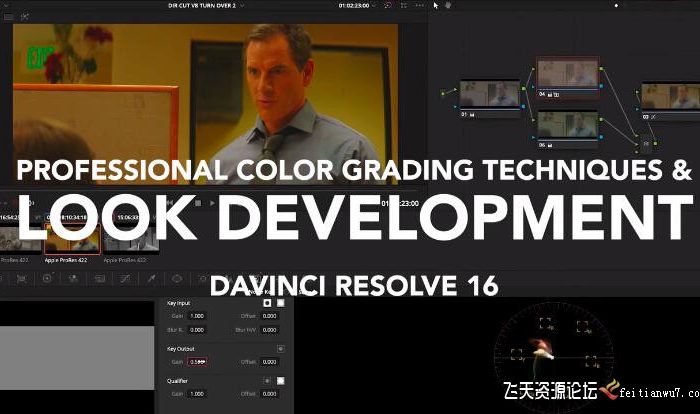Image resolution: width=700 pixels, height=414 pixels.
Task: Toggle the Key Output invert icon
Action: (x=280, y=349)
